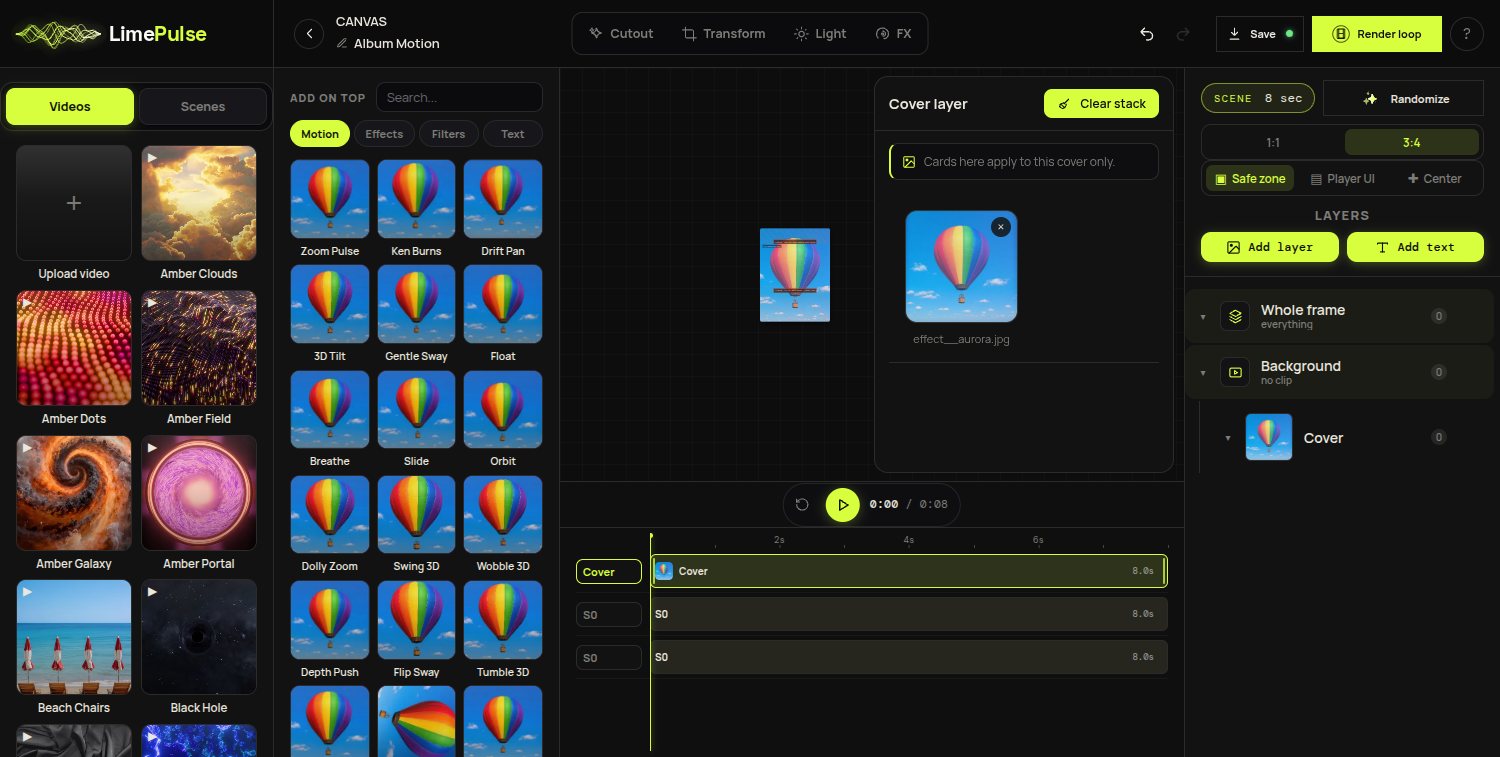
Task: Select the Cutout tool
Action: tap(621, 34)
